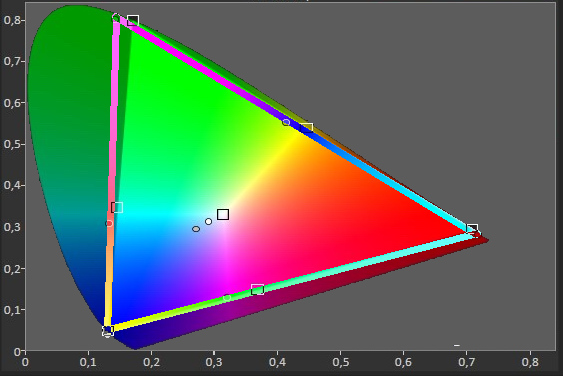
Task: Click the vertical axis label 0,7
Action: pos(11,61)
